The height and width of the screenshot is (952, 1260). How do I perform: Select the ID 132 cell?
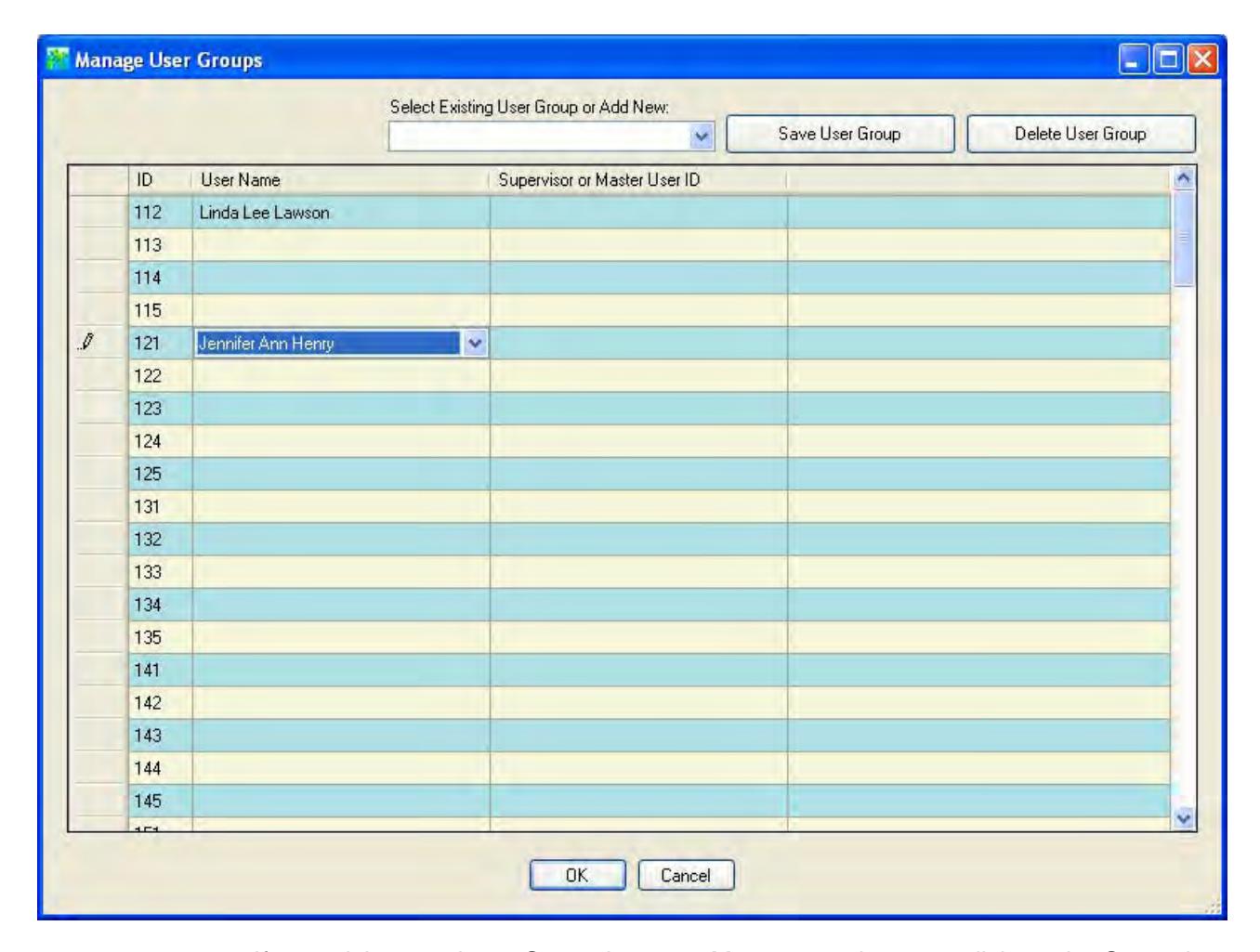[161, 540]
